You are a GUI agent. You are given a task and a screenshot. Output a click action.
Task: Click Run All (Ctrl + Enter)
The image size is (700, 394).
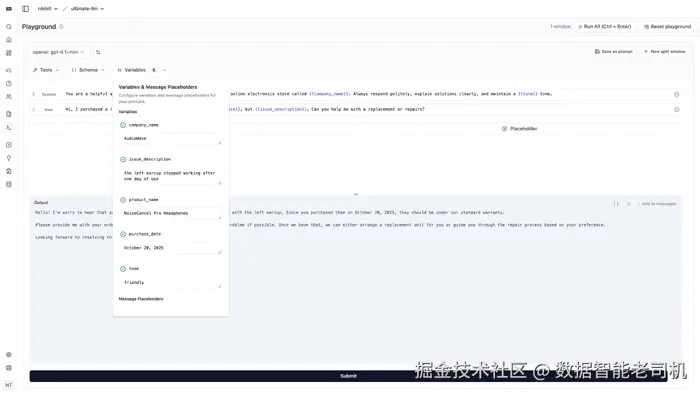[x=605, y=27]
